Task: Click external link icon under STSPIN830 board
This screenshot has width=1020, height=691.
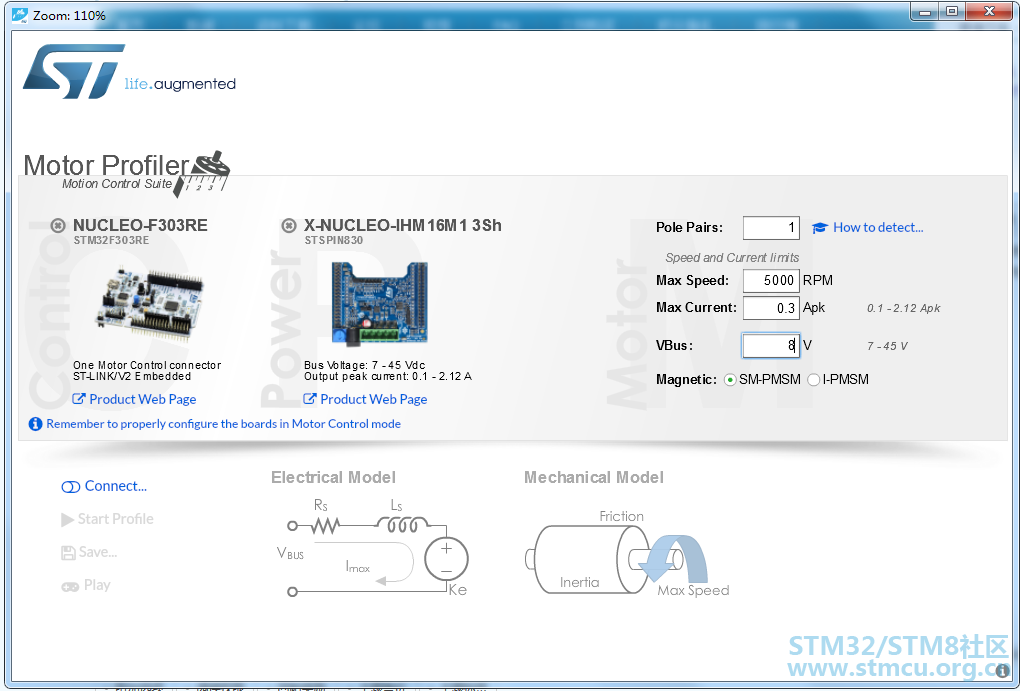Action: pyautogui.click(x=310, y=399)
